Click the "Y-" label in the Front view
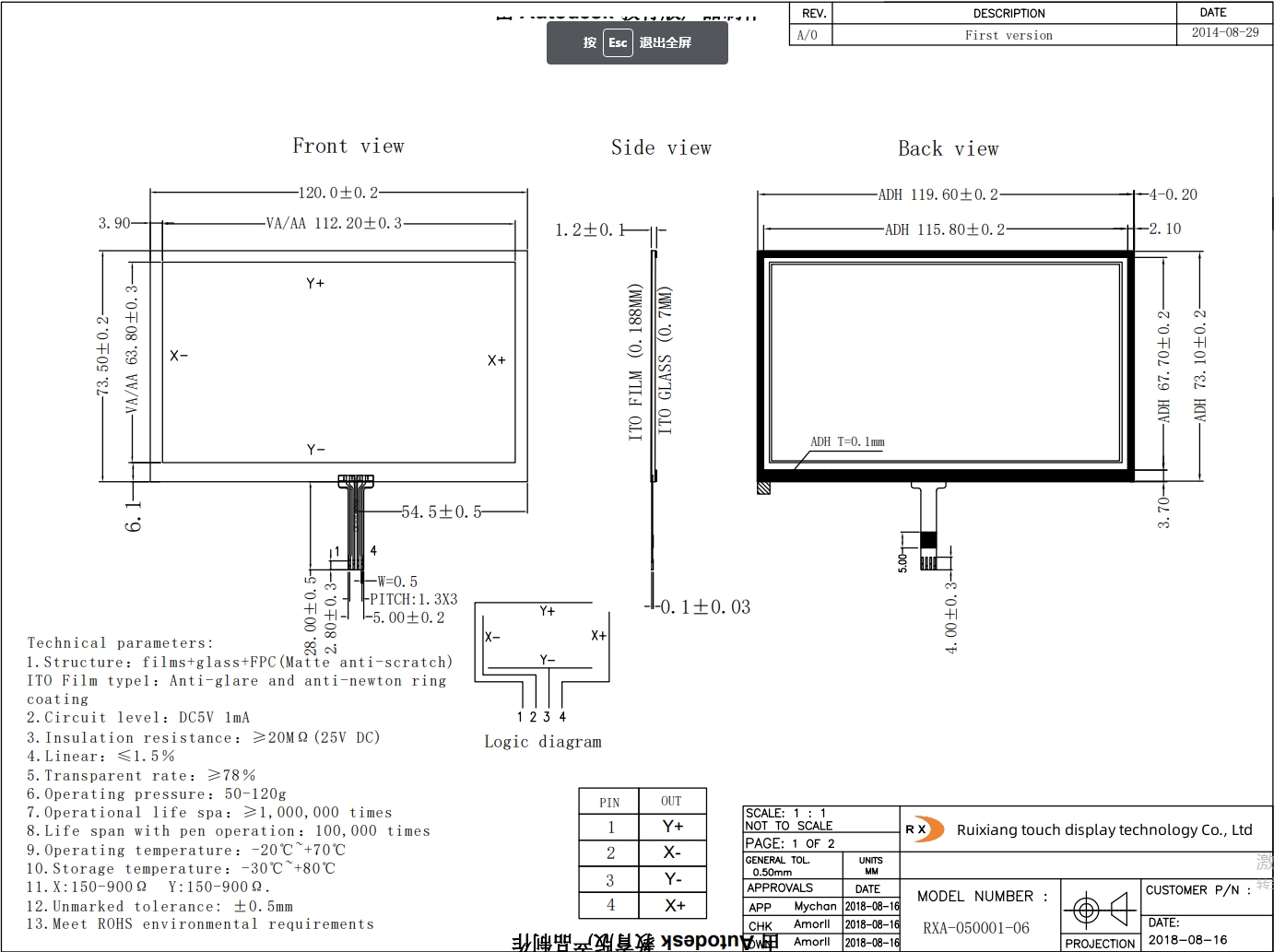 315,450
